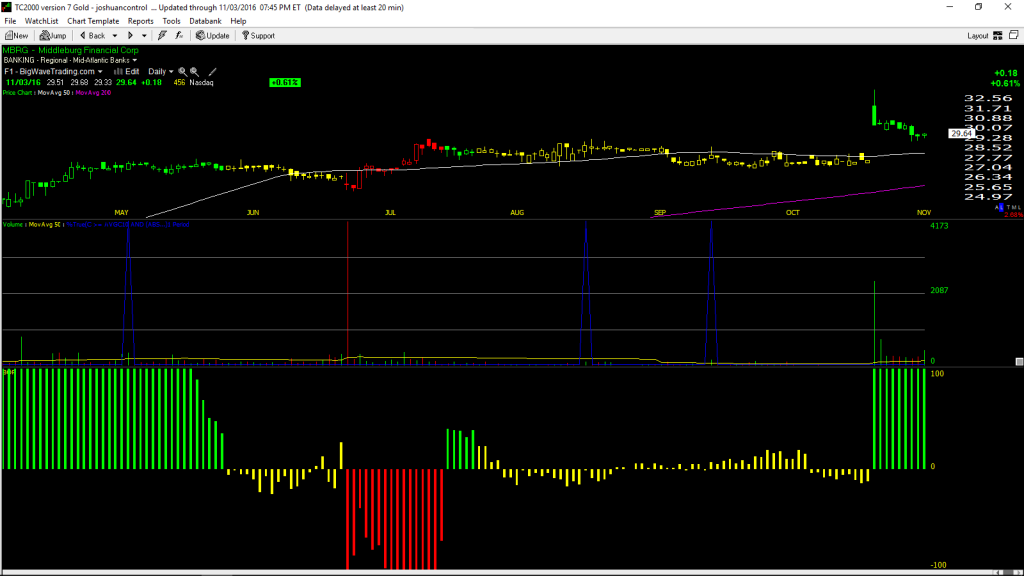Click the MovAvg 50 legend label

pos(54,93)
